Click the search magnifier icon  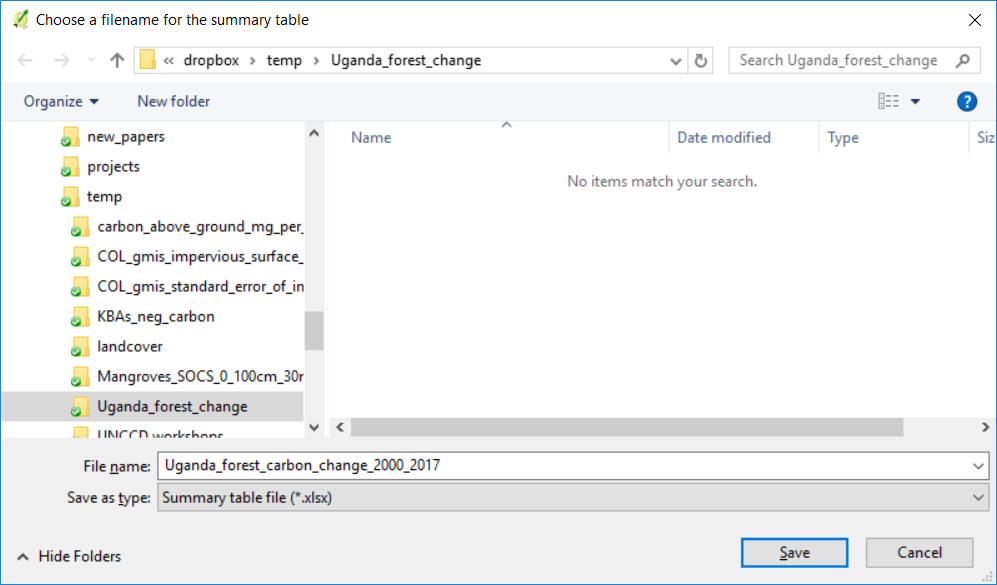(x=962, y=60)
